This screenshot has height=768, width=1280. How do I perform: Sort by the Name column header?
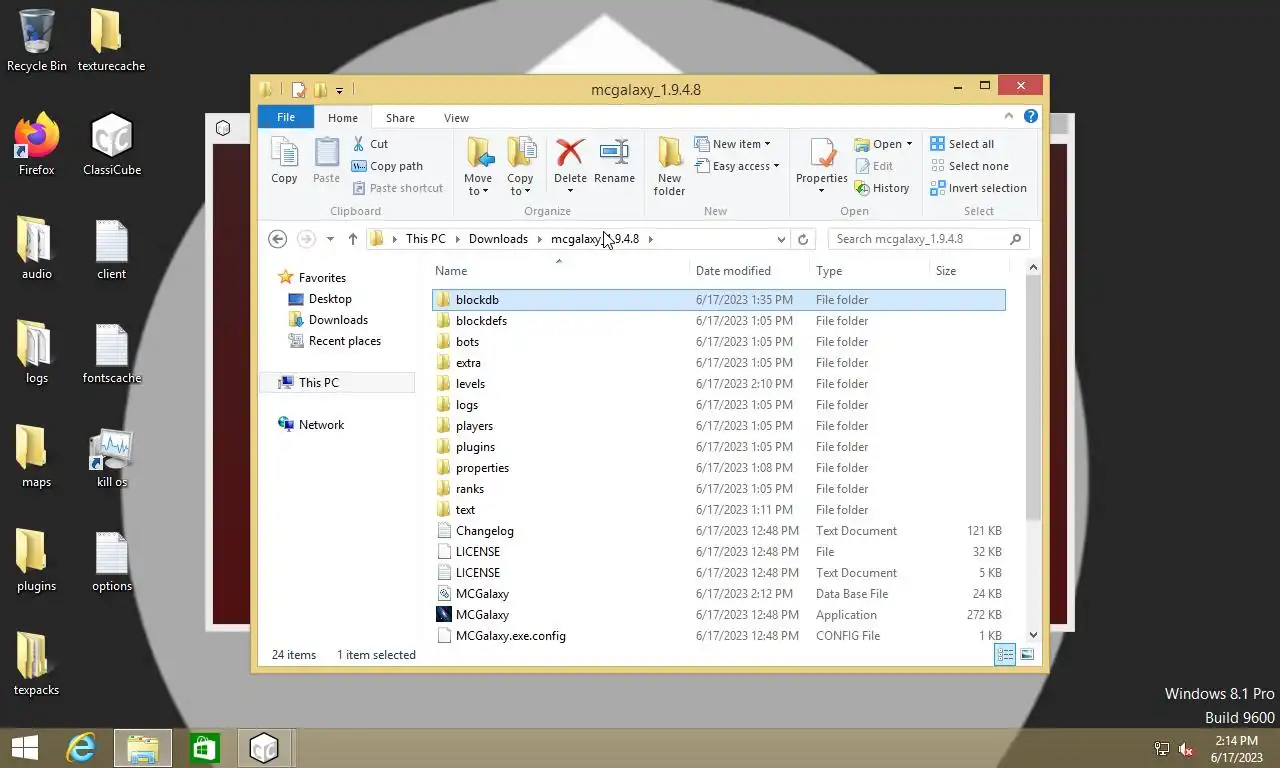click(560, 271)
